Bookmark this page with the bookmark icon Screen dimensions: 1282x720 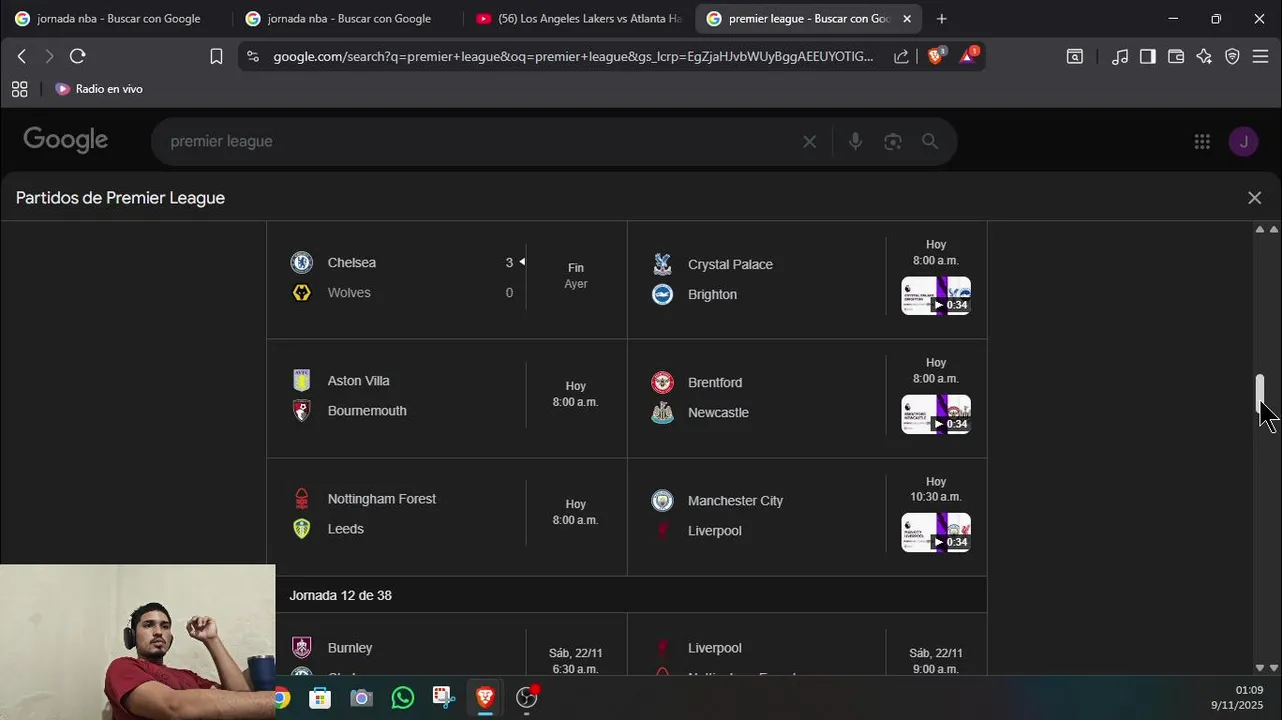point(216,57)
